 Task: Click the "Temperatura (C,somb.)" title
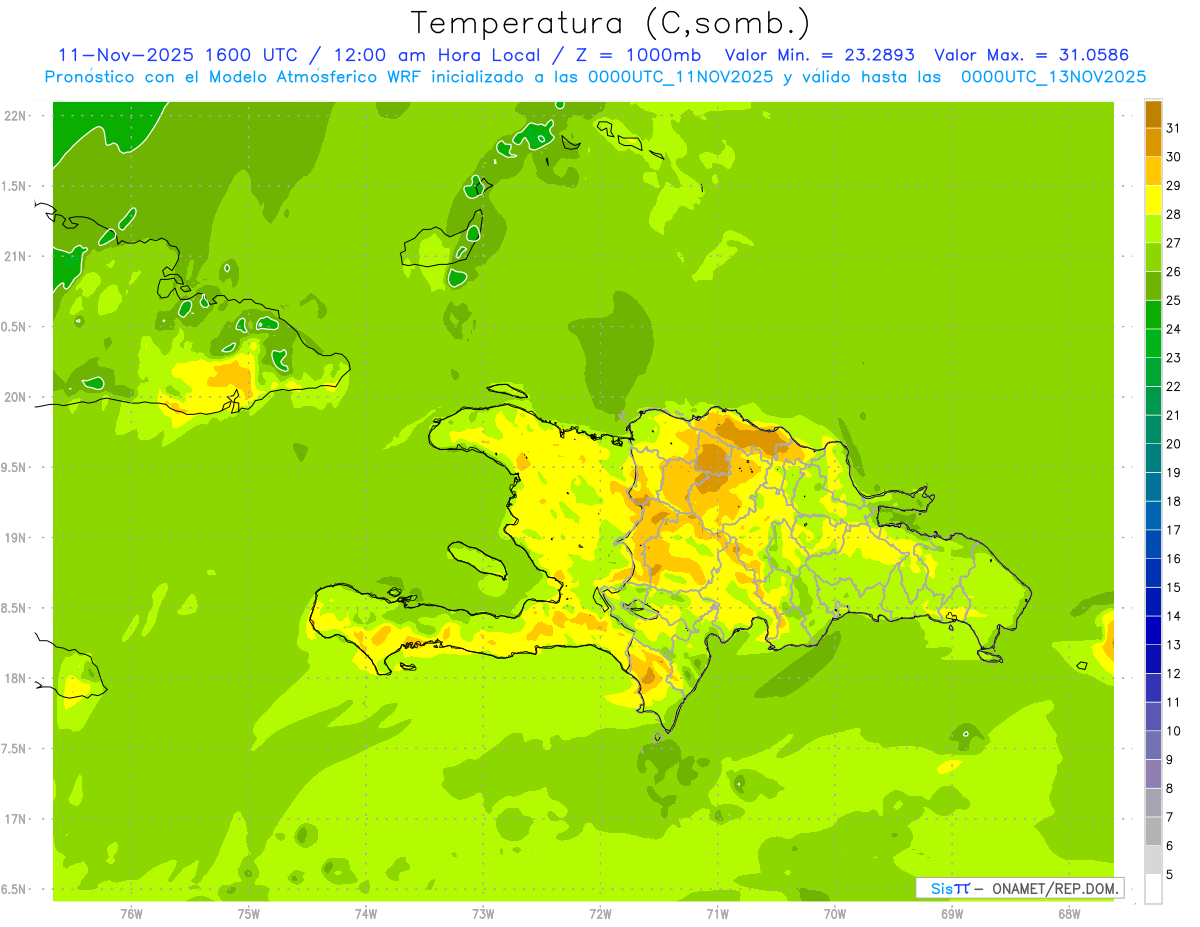pos(611,23)
